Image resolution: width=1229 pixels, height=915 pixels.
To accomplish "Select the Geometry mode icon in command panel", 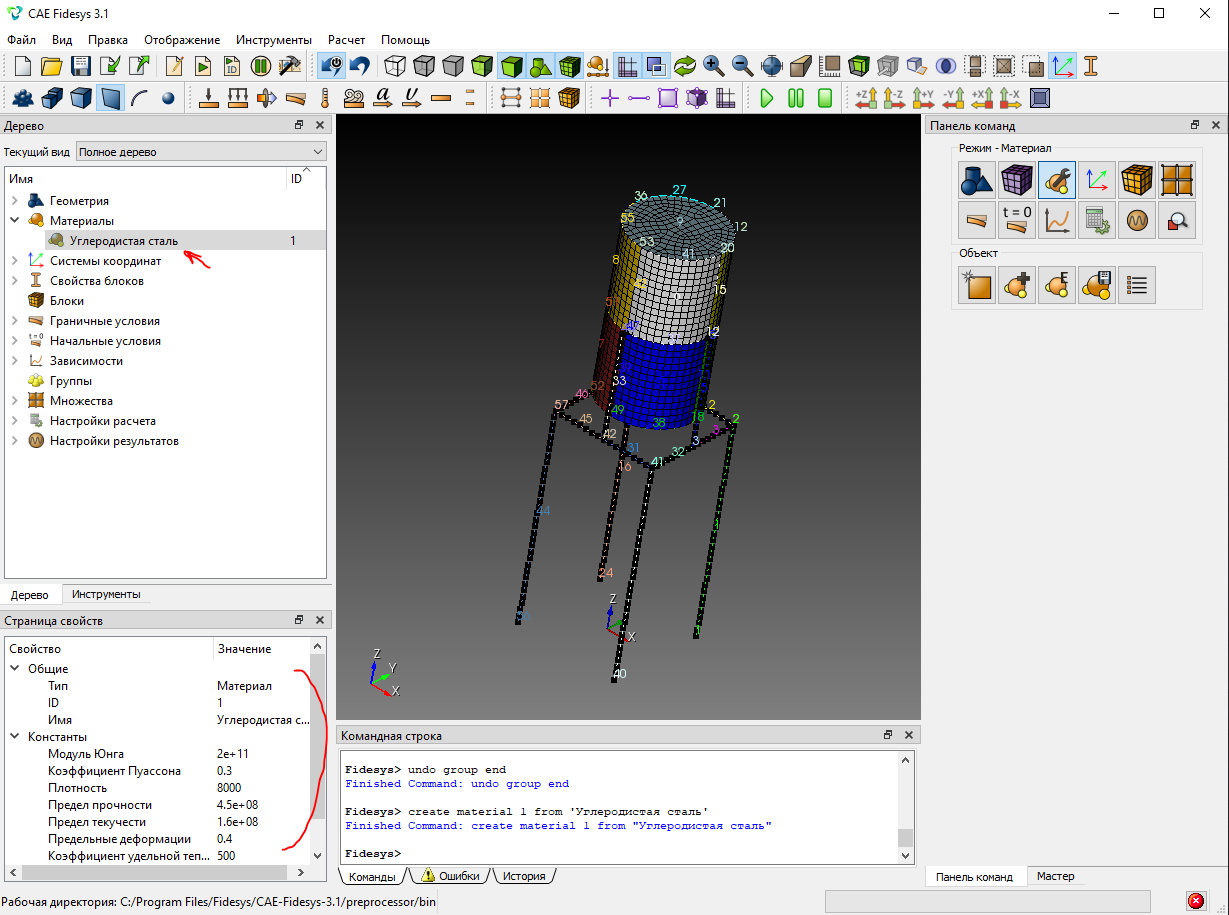I will [977, 180].
